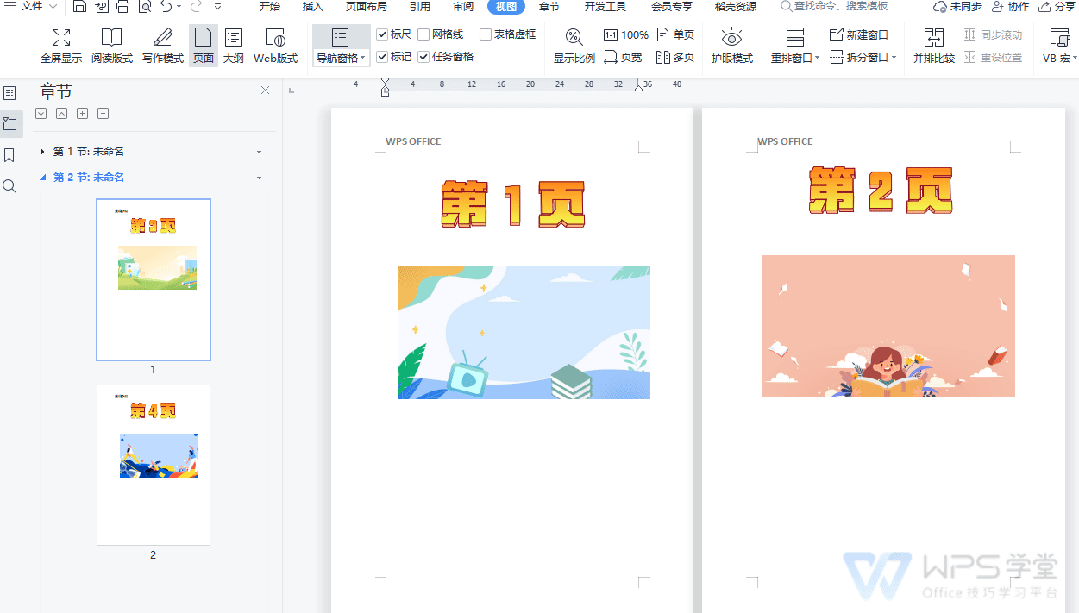Fit to 页宽 page width
The width and height of the screenshot is (1079, 613).
tap(623, 57)
